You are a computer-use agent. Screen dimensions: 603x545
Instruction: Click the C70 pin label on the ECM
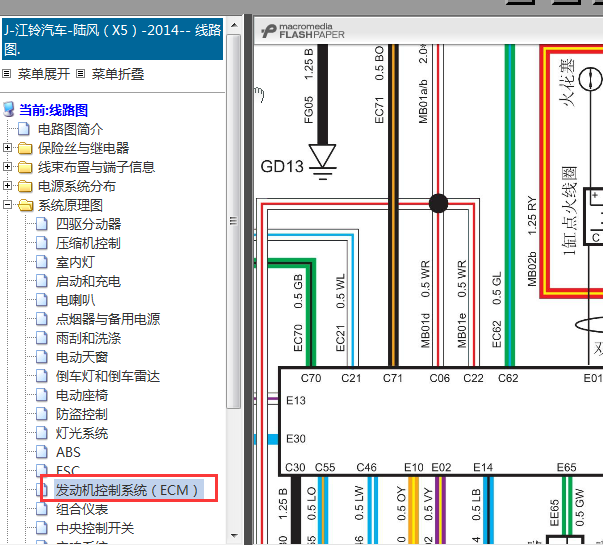[x=311, y=378]
